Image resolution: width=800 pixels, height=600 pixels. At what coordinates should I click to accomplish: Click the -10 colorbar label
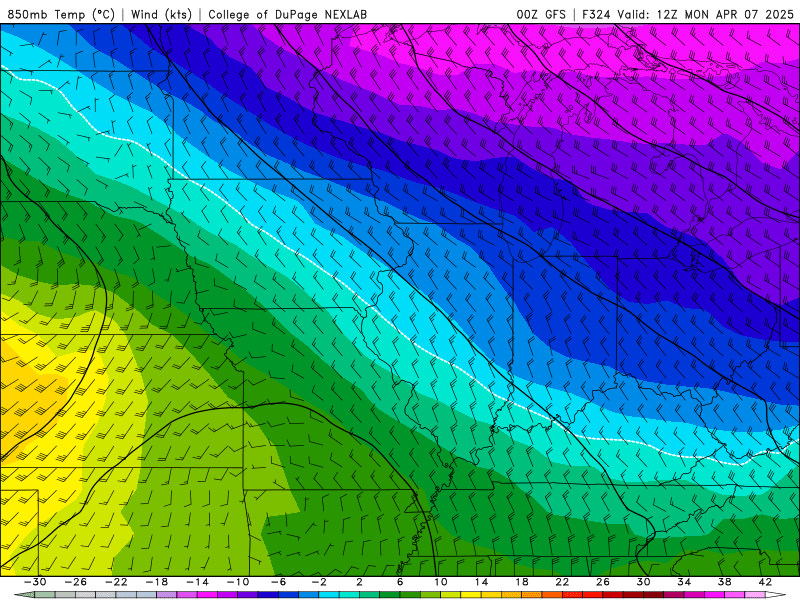click(238, 582)
